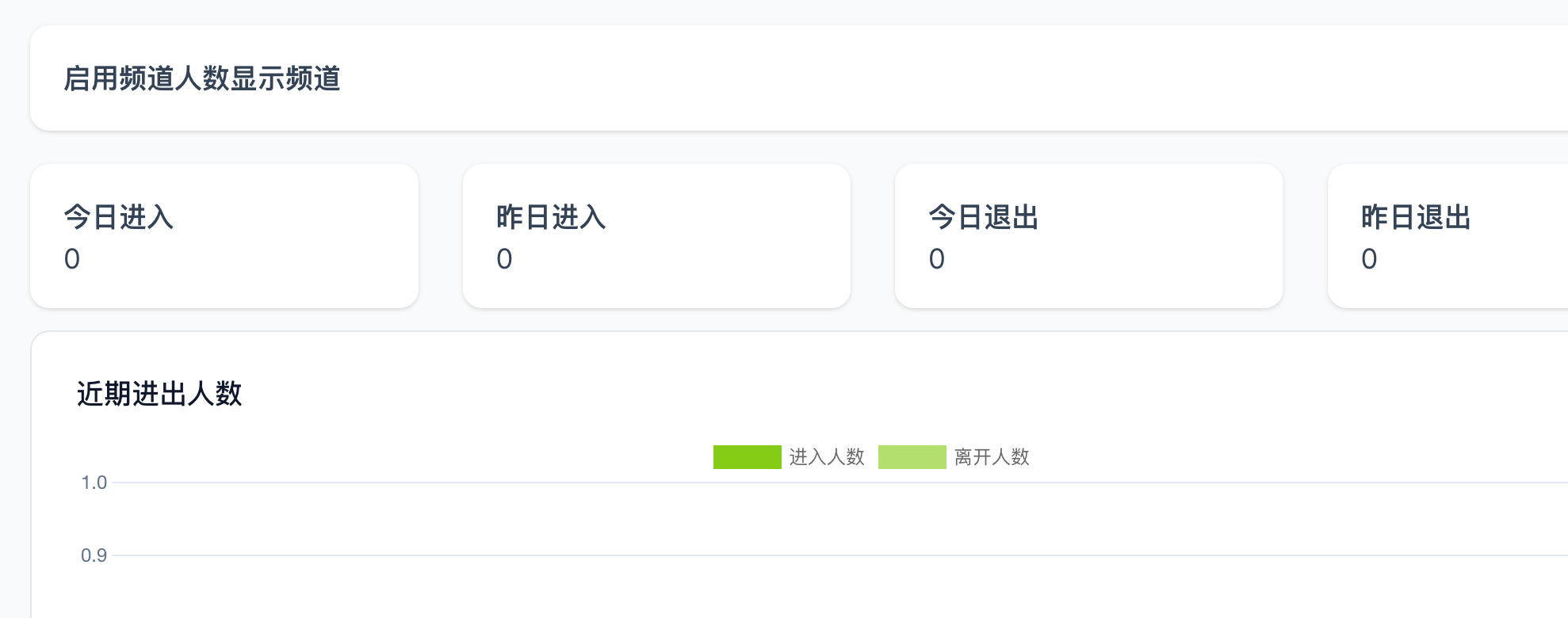Screen dimensions: 1568x618
Task: Click the 1.0 y-axis label
Action: pyautogui.click(x=94, y=483)
